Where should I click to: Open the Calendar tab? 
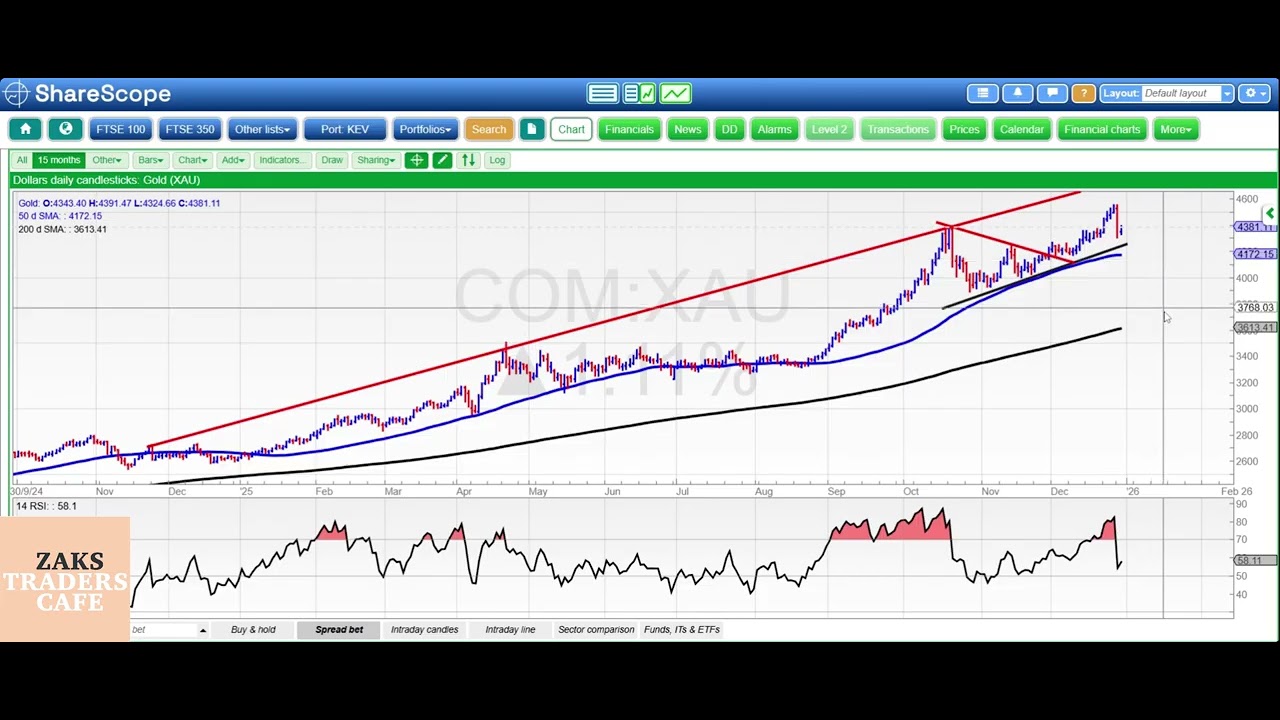(1022, 129)
